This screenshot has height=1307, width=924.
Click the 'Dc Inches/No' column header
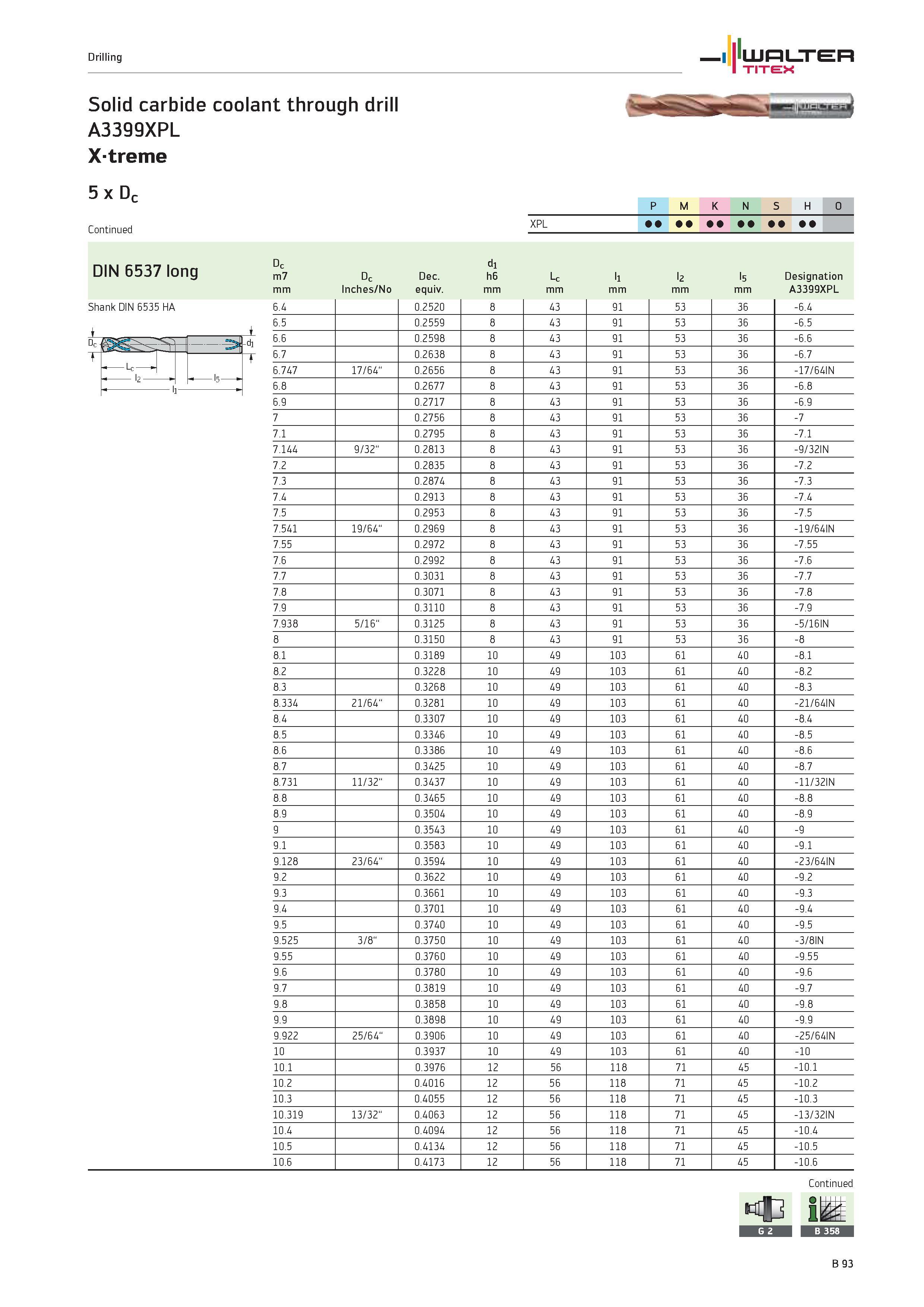coord(367,282)
